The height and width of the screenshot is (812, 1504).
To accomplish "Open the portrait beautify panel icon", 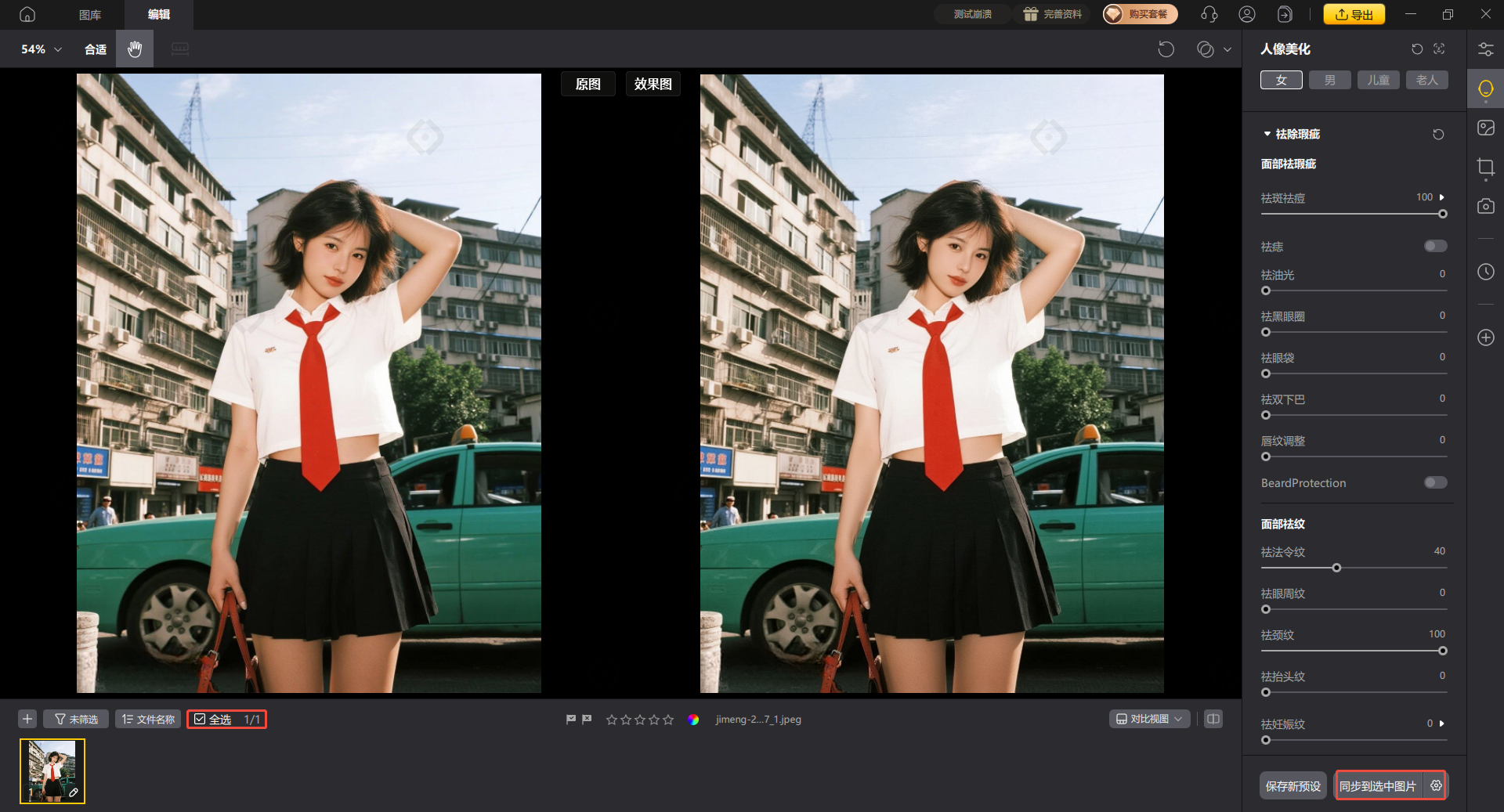I will tap(1485, 88).
